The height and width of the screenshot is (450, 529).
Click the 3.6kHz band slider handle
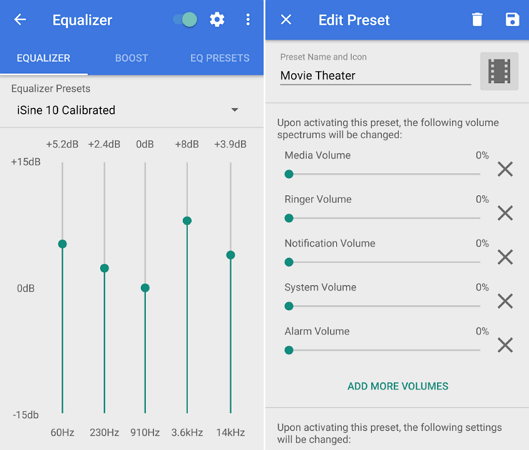point(187,221)
